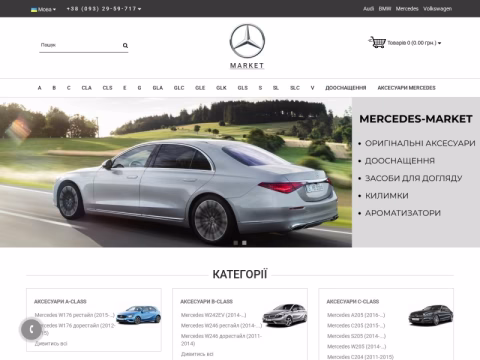Open the Мова language dropdown
Image resolution: width=480 pixels, height=360 pixels.
43,9
